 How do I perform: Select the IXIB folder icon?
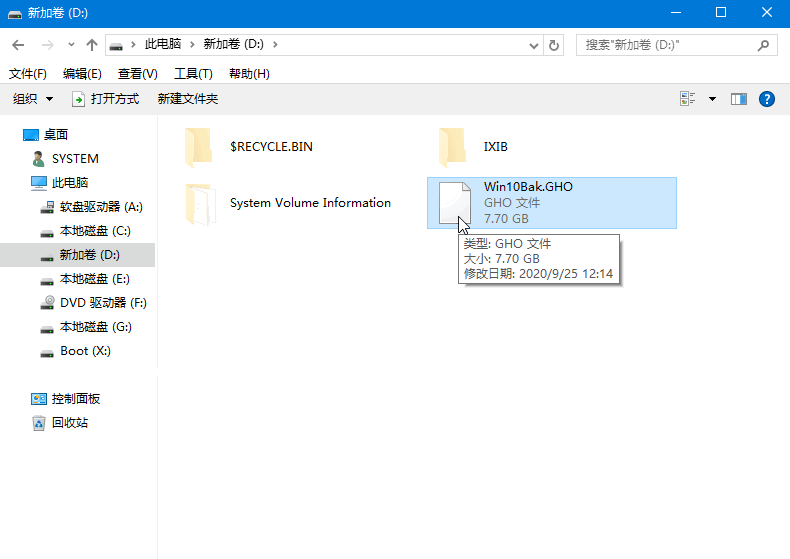[x=453, y=147]
